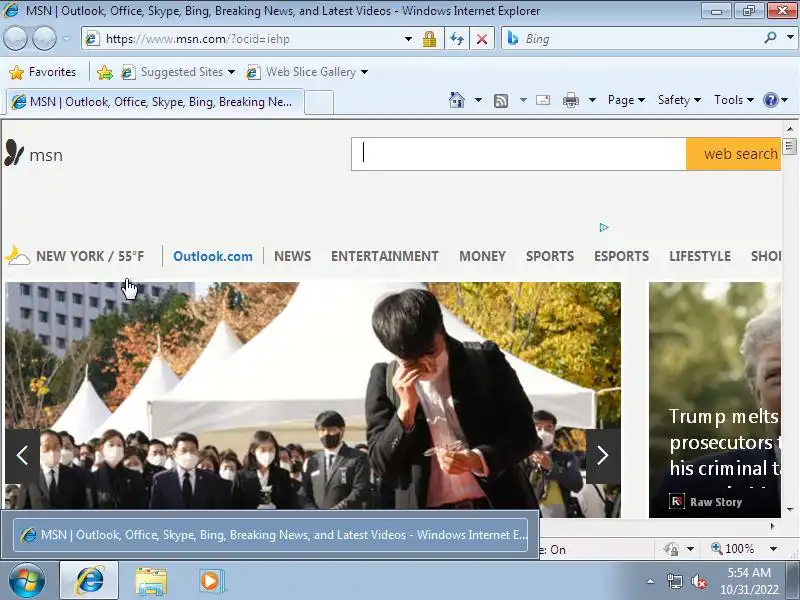Viewport: 800px width, 600px height.
Task: Click the MSN butterfly logo
Action: (x=14, y=153)
